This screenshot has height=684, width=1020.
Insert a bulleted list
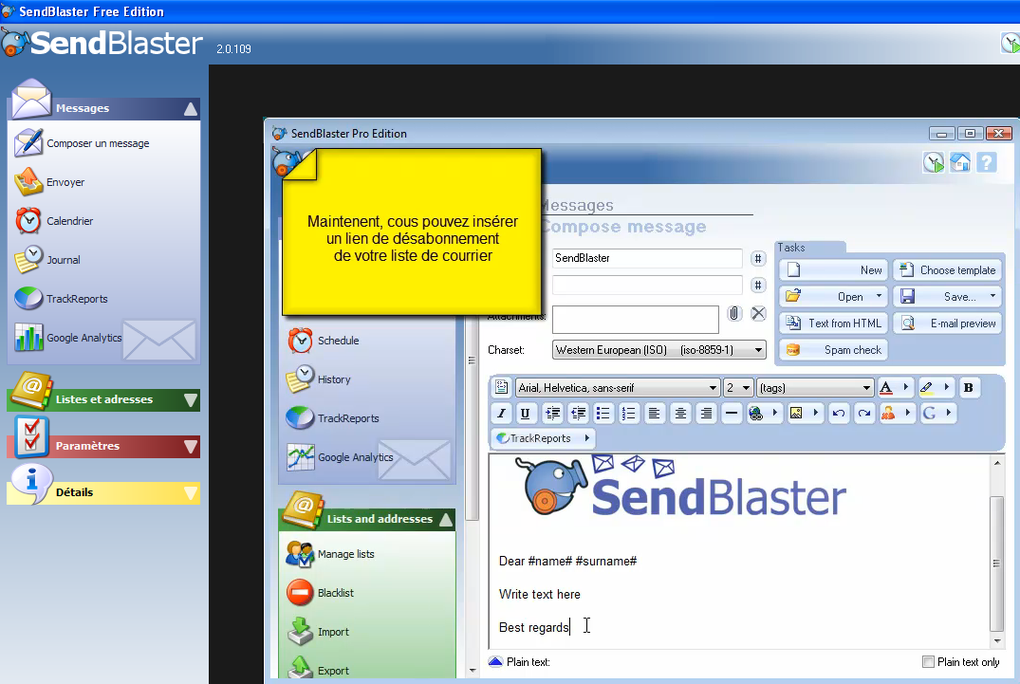(x=603, y=413)
